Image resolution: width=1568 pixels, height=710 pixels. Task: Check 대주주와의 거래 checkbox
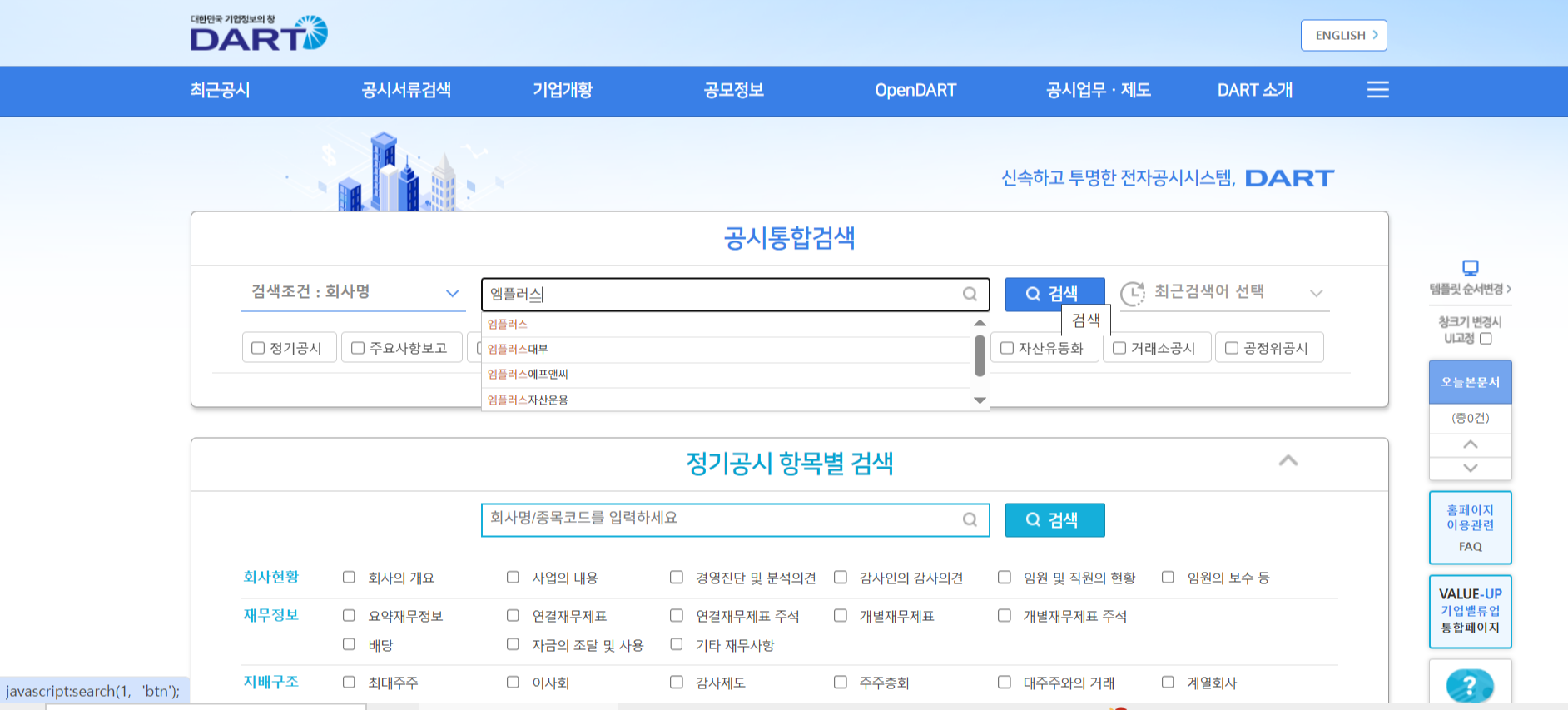(1005, 682)
